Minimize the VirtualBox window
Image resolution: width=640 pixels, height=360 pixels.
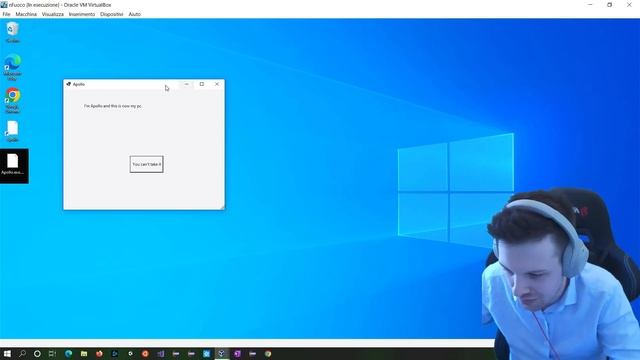(590, 4)
